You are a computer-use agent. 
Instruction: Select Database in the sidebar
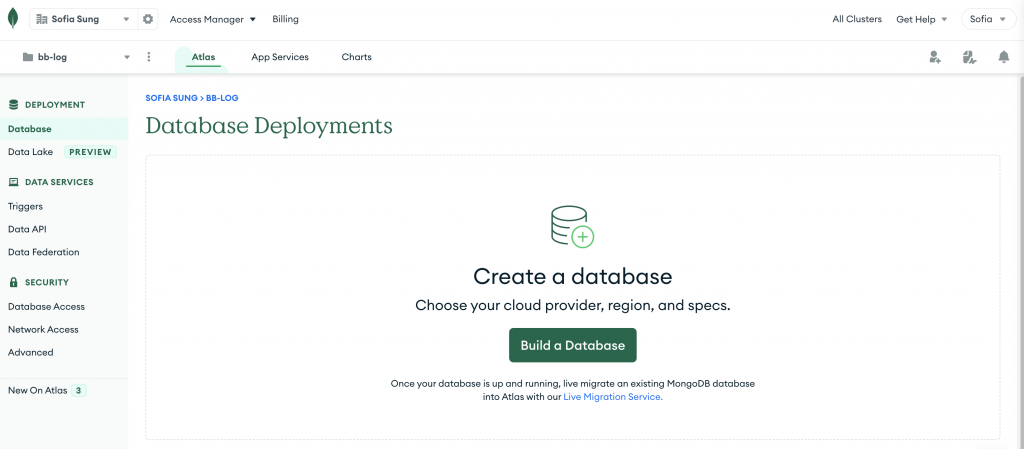64,129
